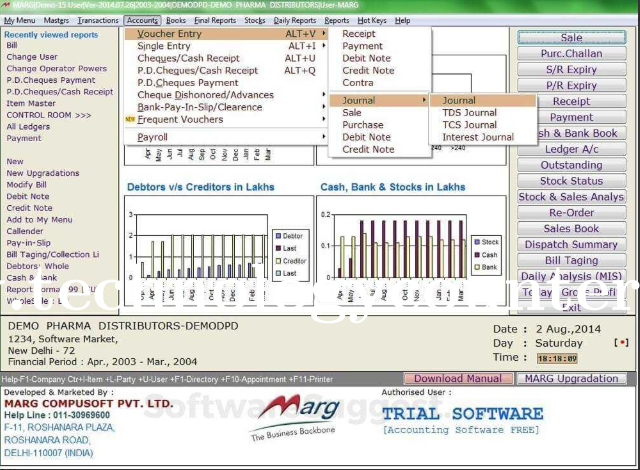Viewport: 640px width, 470px height.
Task: Click the MARG Upgradation button
Action: tap(571, 379)
